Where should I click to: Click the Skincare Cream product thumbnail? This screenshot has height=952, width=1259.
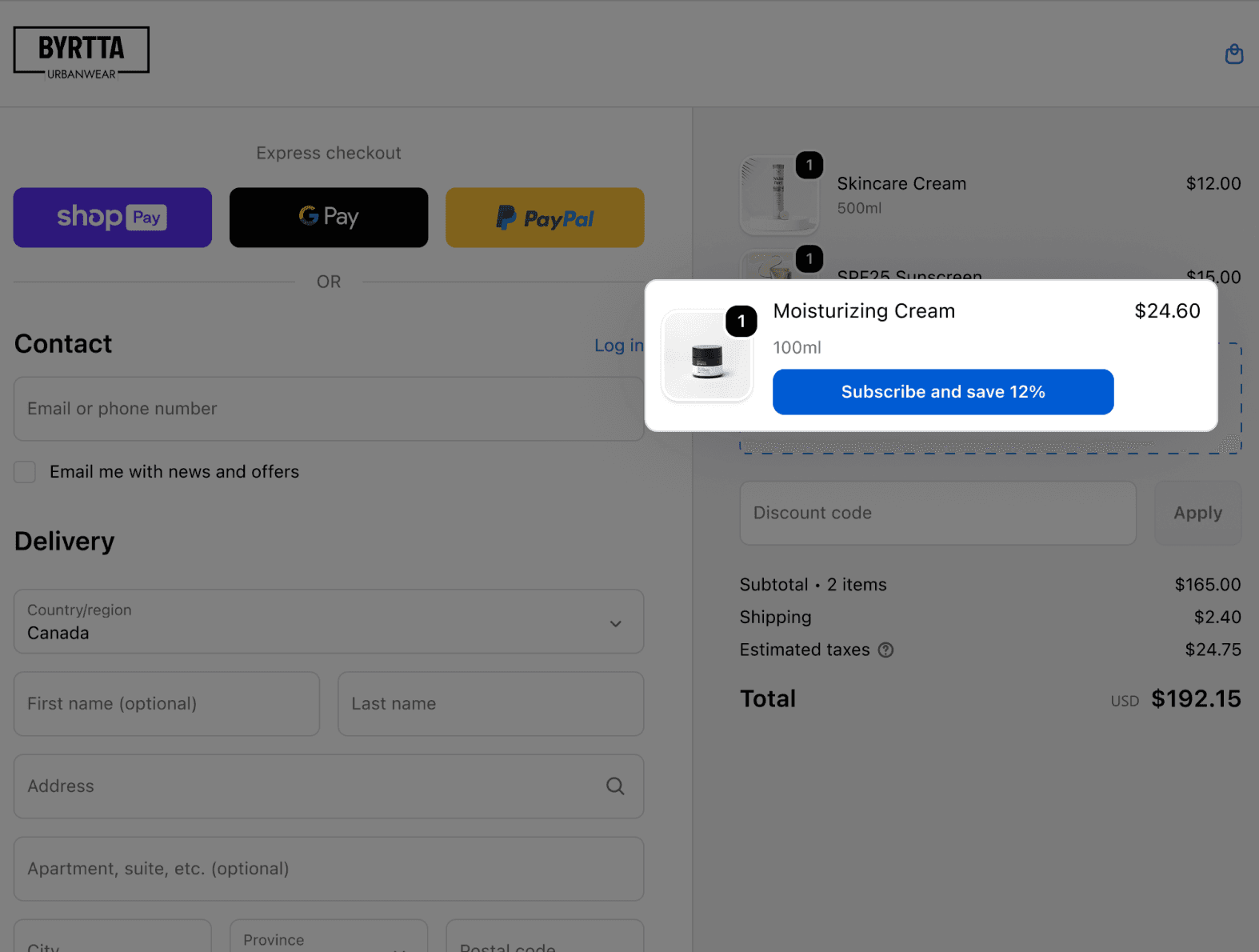click(778, 195)
